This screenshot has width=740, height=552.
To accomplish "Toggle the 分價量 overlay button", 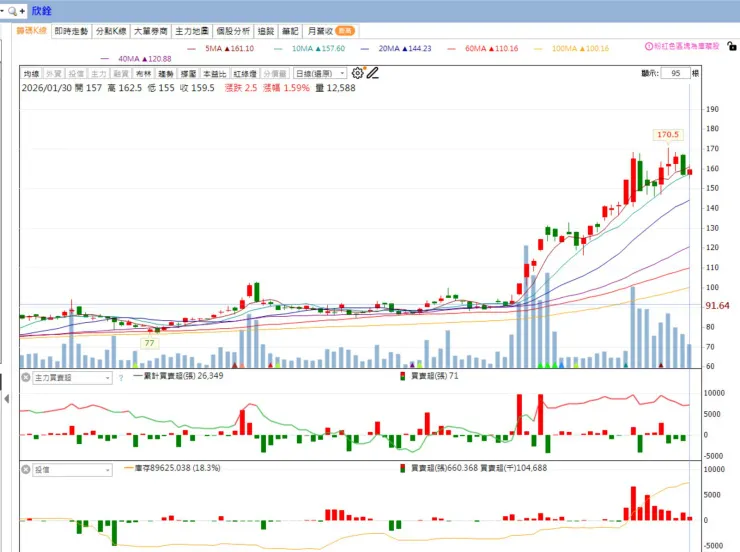I will pyautogui.click(x=275, y=74).
